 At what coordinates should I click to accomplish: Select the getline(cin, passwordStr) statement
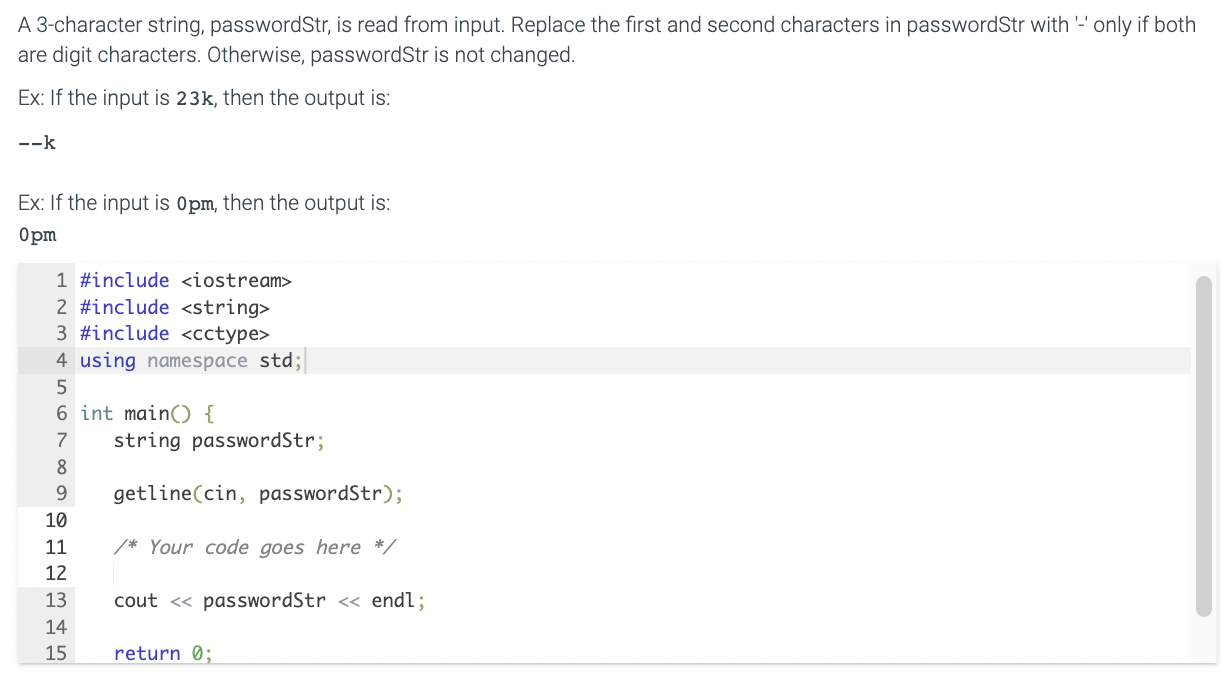pyautogui.click(x=255, y=493)
